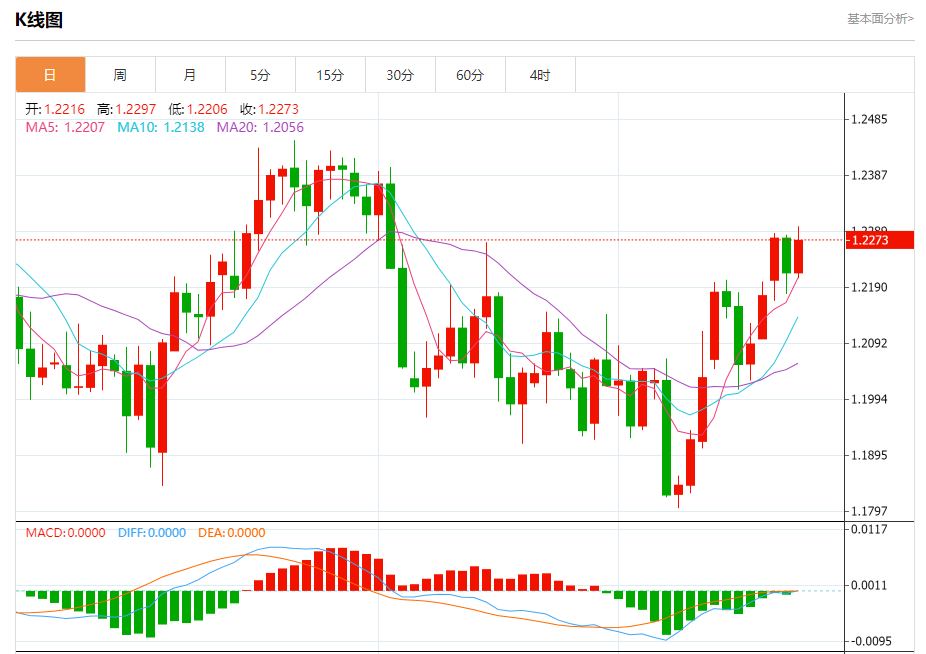Click the MA20: 1.2056 indicator label

(x=260, y=127)
